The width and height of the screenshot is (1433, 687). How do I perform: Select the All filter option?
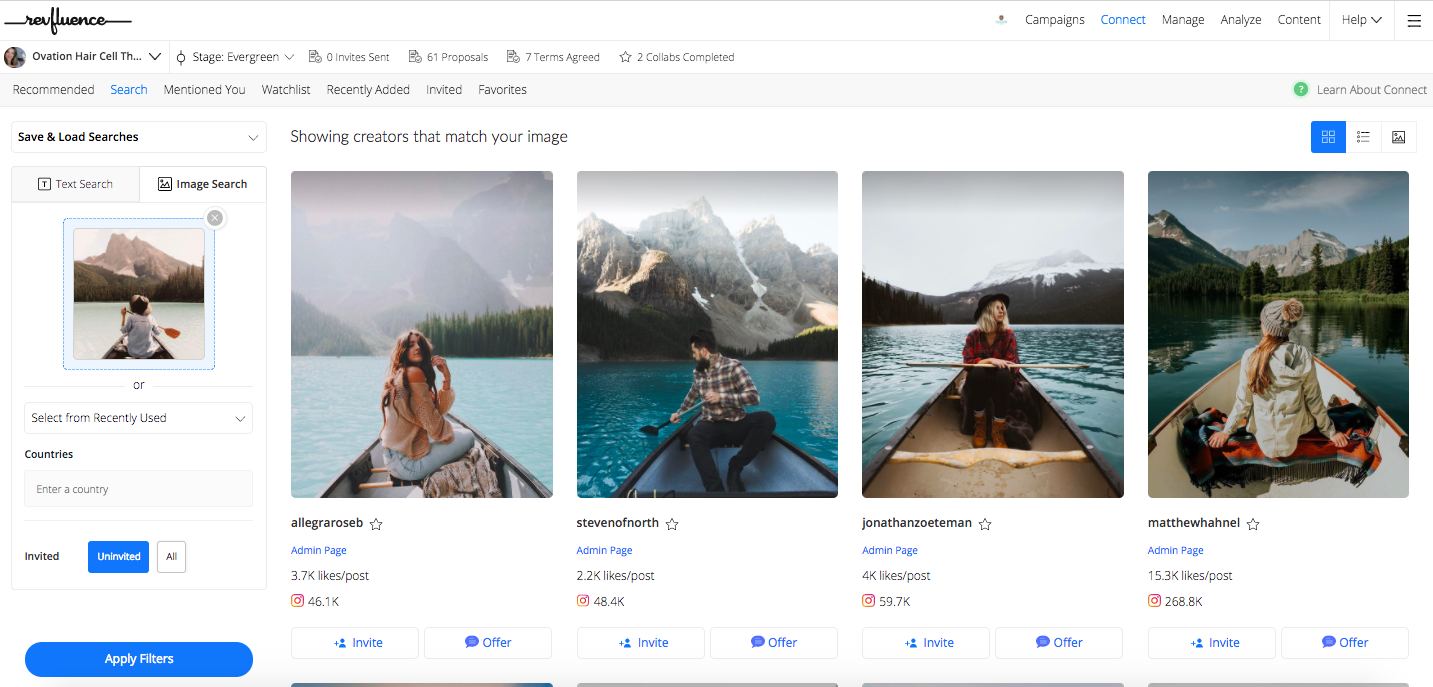click(171, 556)
